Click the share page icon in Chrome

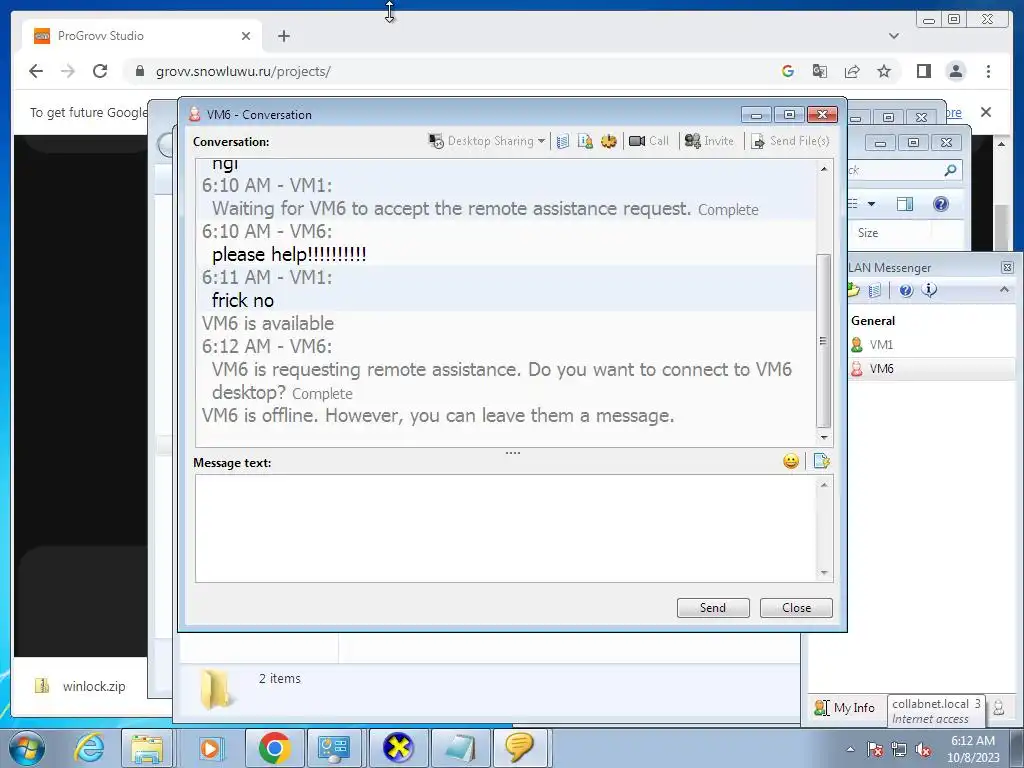(852, 71)
